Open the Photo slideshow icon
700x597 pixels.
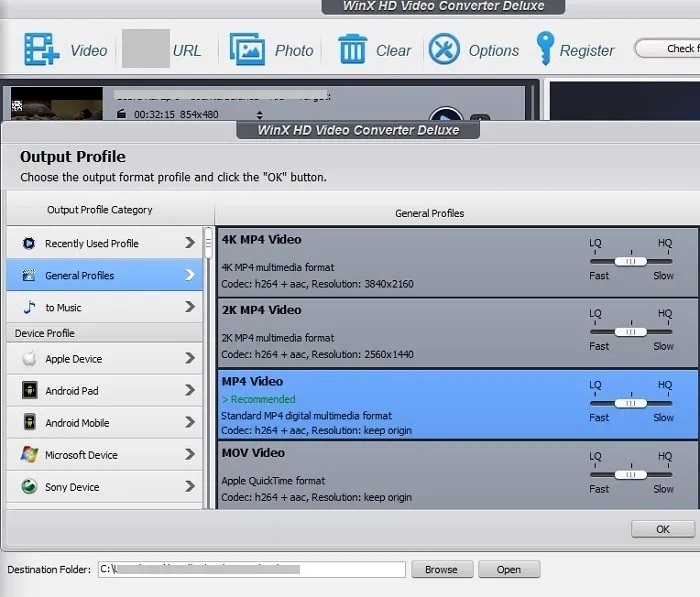pyautogui.click(x=247, y=49)
